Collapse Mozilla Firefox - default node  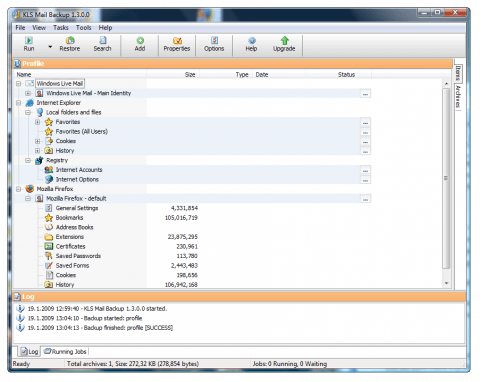click(28, 199)
